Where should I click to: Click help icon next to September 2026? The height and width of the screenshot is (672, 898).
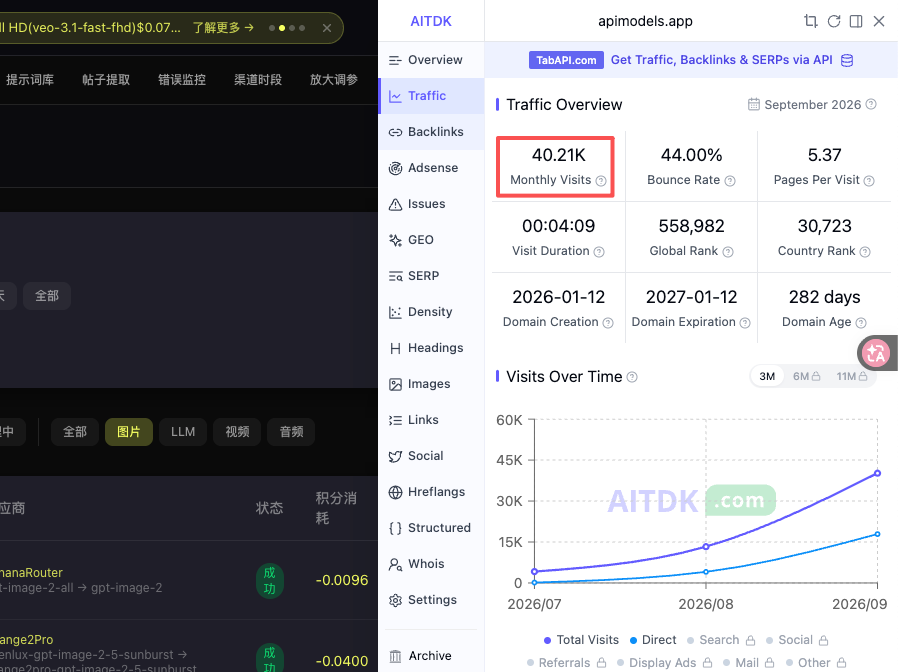[871, 104]
